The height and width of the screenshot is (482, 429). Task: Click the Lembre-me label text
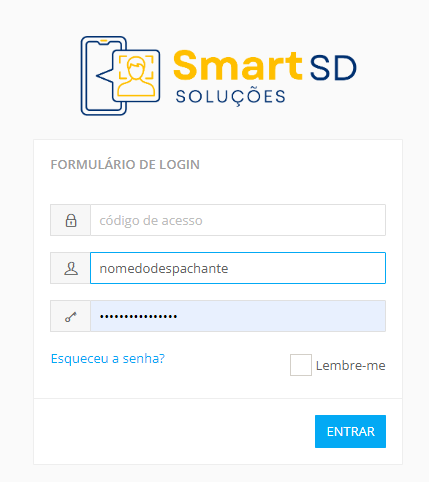(351, 366)
